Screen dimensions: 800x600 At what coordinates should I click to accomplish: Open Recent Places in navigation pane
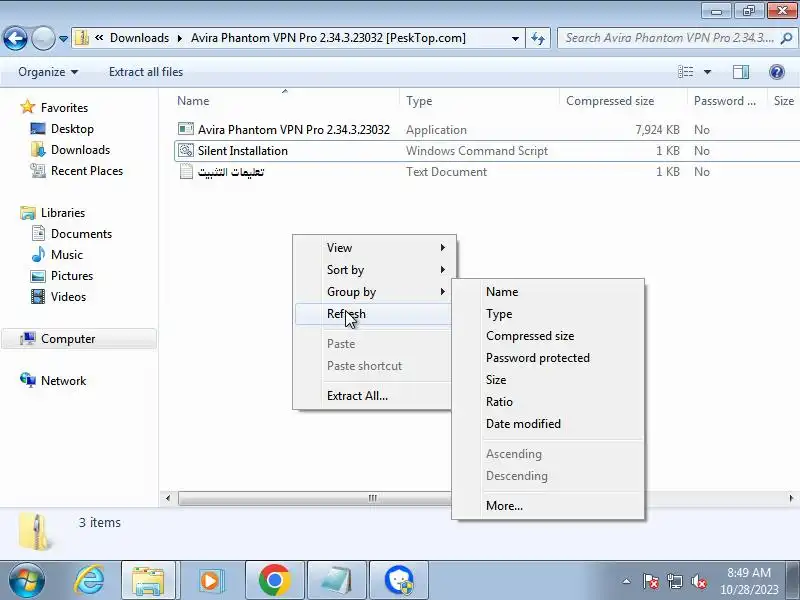point(87,170)
